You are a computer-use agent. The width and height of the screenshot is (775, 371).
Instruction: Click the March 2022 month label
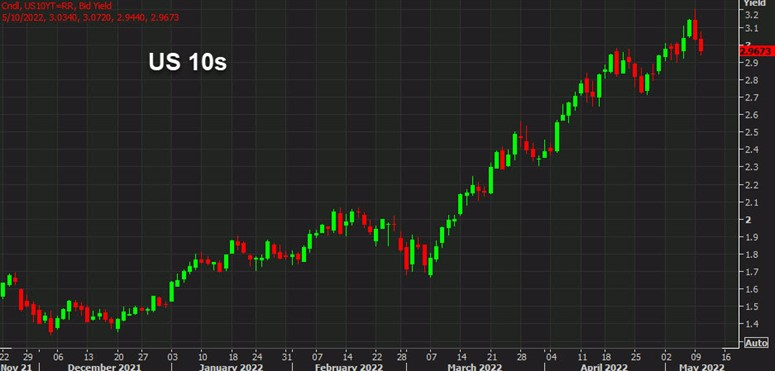475,368
